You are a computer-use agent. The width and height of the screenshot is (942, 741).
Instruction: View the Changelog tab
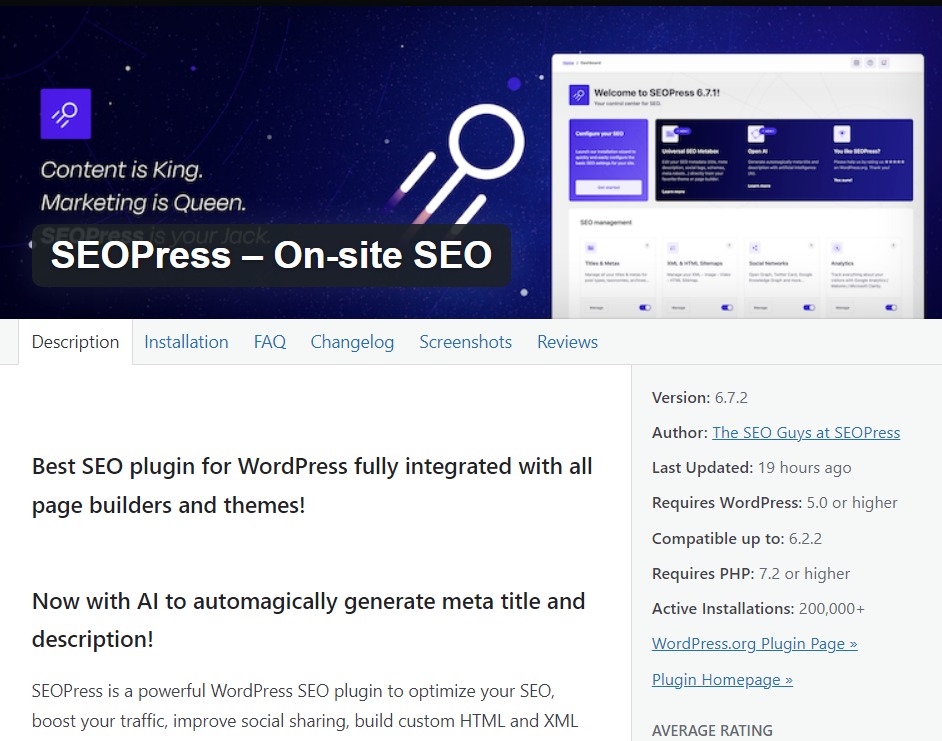pos(352,342)
